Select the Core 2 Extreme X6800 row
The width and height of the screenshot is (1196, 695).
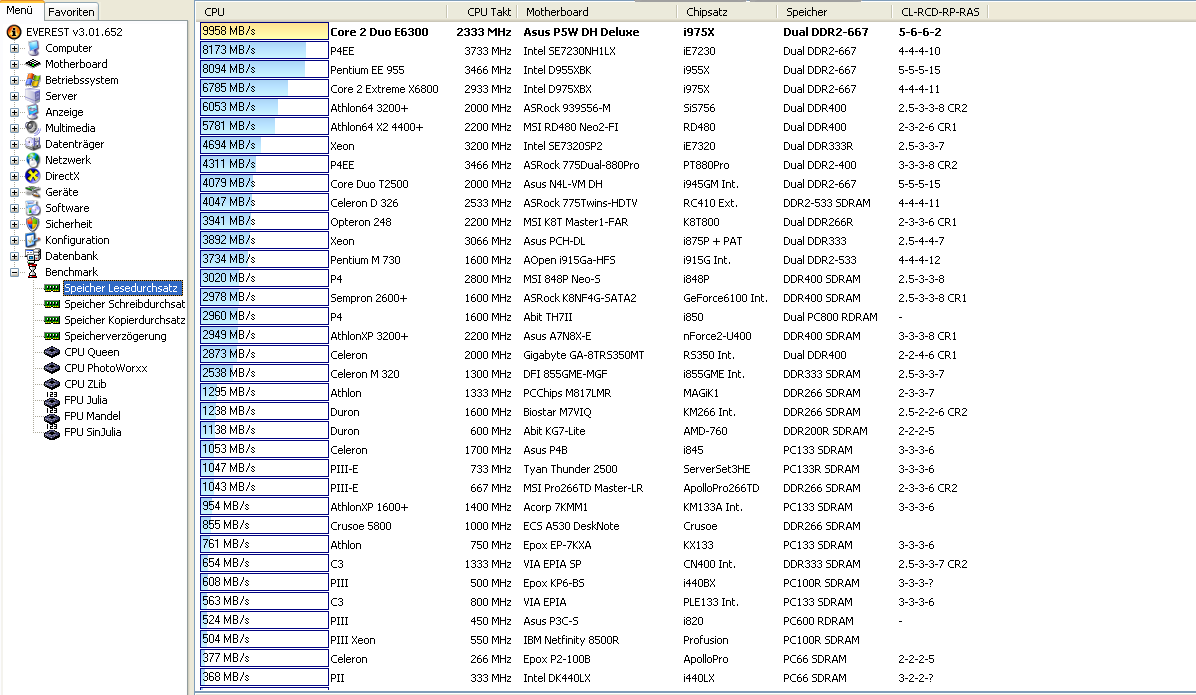(595, 89)
